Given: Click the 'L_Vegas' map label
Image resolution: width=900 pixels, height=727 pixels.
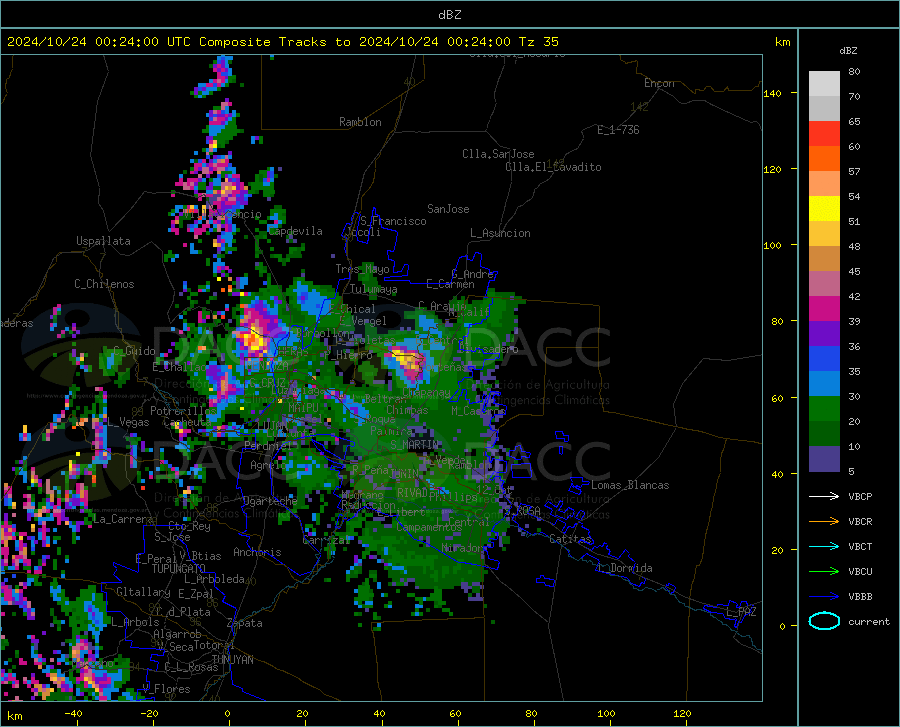Looking at the screenshot, I should 128,422.
